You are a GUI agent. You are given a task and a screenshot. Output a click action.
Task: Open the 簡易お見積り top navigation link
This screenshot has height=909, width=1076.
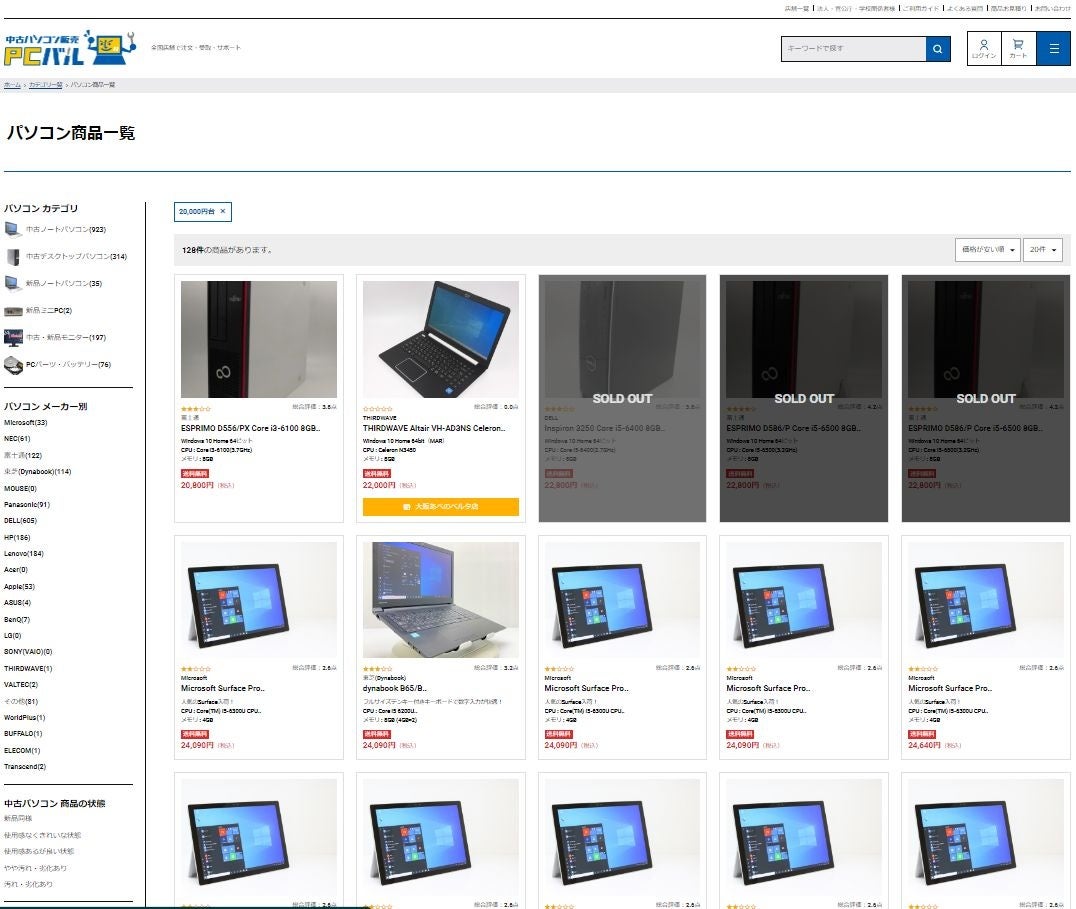[x=1009, y=8]
